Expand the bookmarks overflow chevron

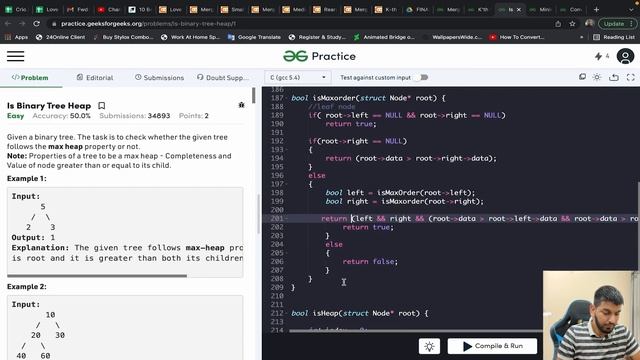tap(581, 37)
